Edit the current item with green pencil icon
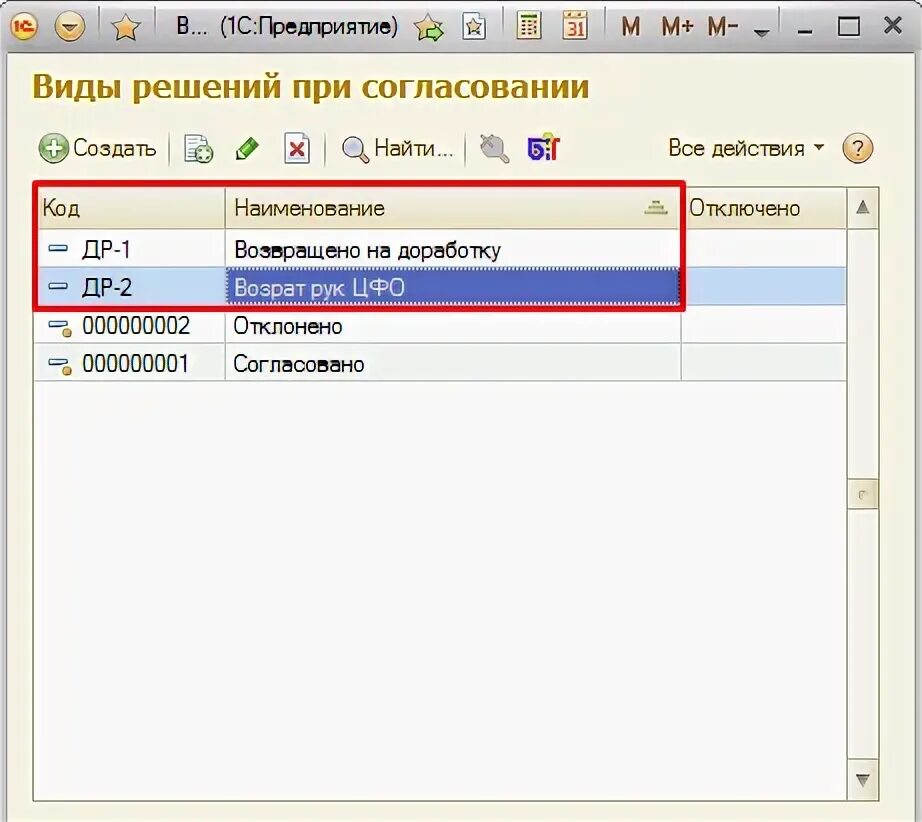922x822 pixels. 247,148
